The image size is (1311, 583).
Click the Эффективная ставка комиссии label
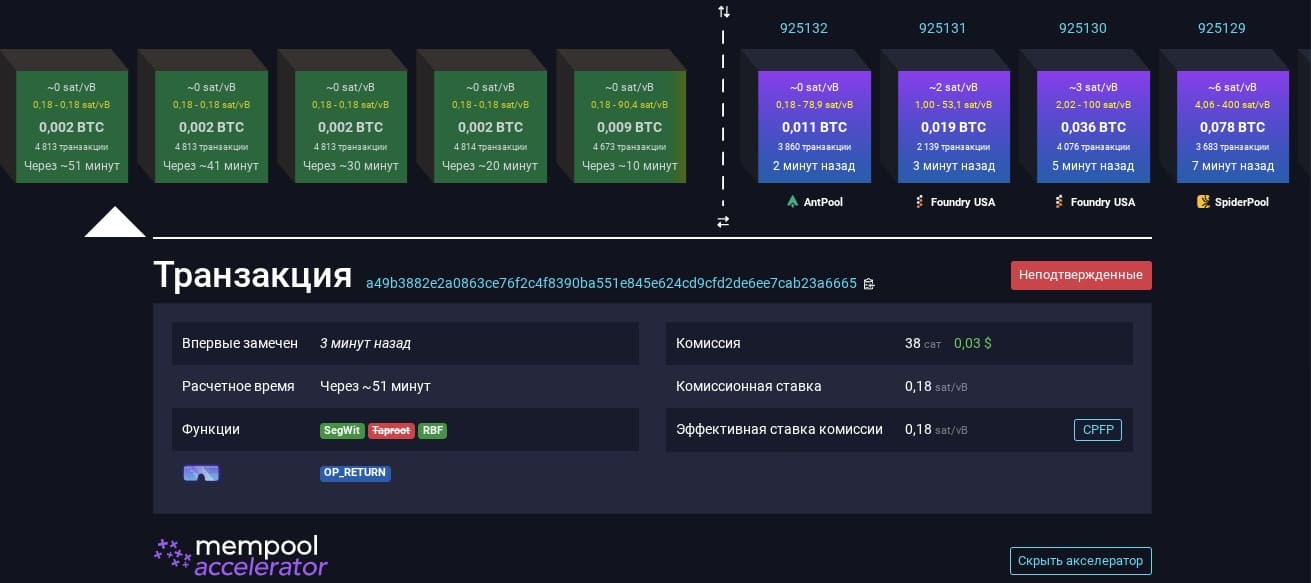pyautogui.click(x=779, y=429)
